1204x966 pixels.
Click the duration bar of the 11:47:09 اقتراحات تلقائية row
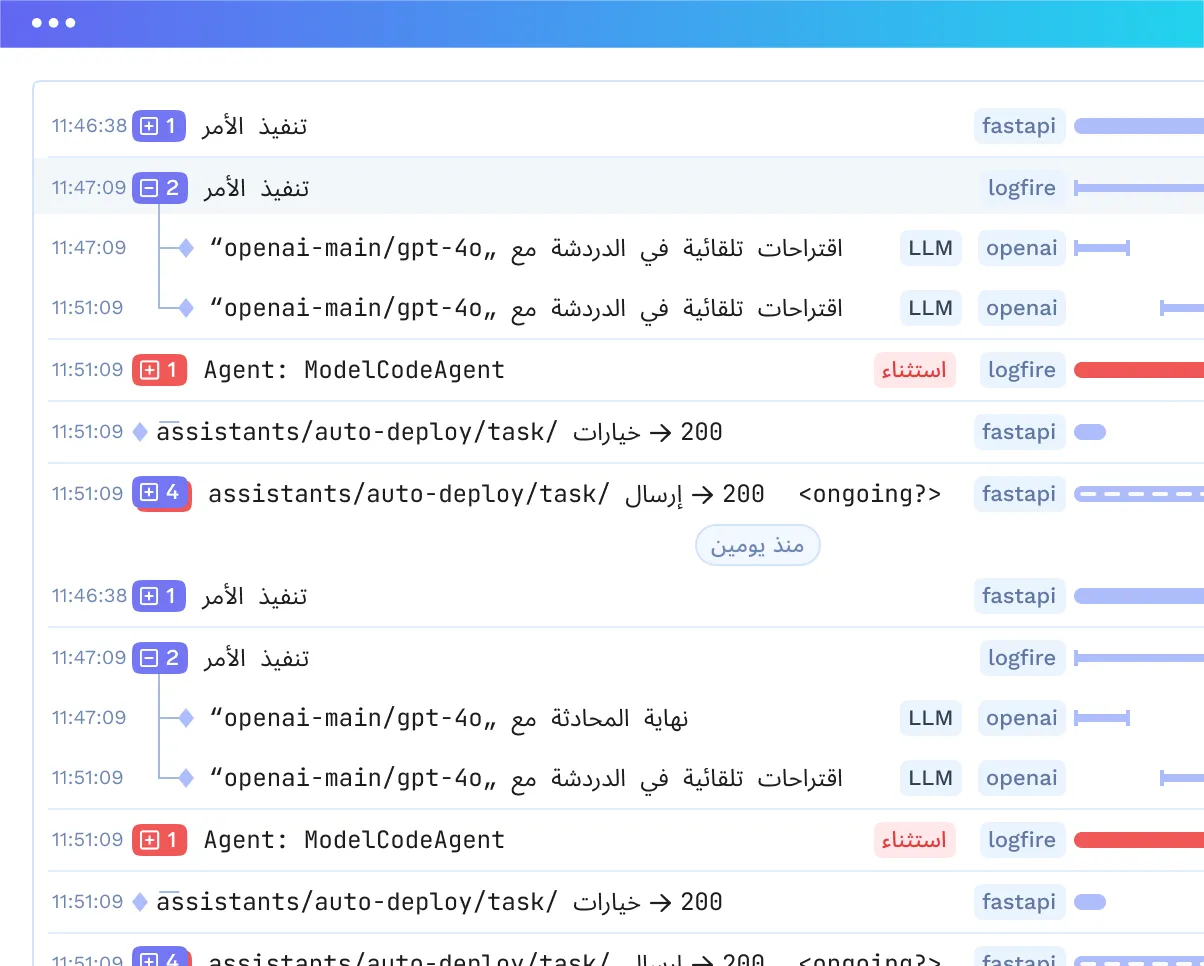pyautogui.click(x=1102, y=248)
